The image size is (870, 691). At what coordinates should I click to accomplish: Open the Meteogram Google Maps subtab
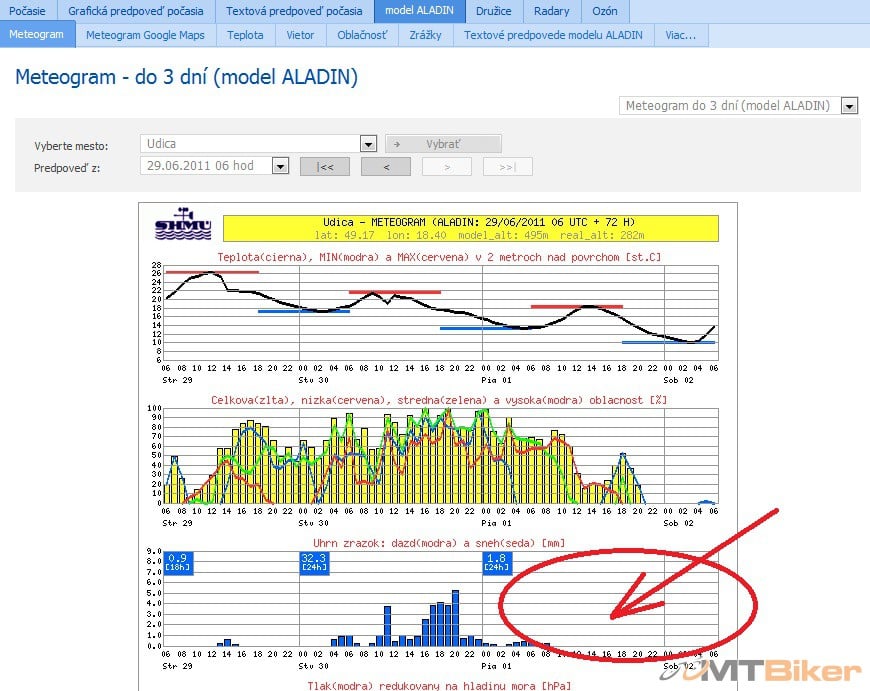pyautogui.click(x=145, y=34)
